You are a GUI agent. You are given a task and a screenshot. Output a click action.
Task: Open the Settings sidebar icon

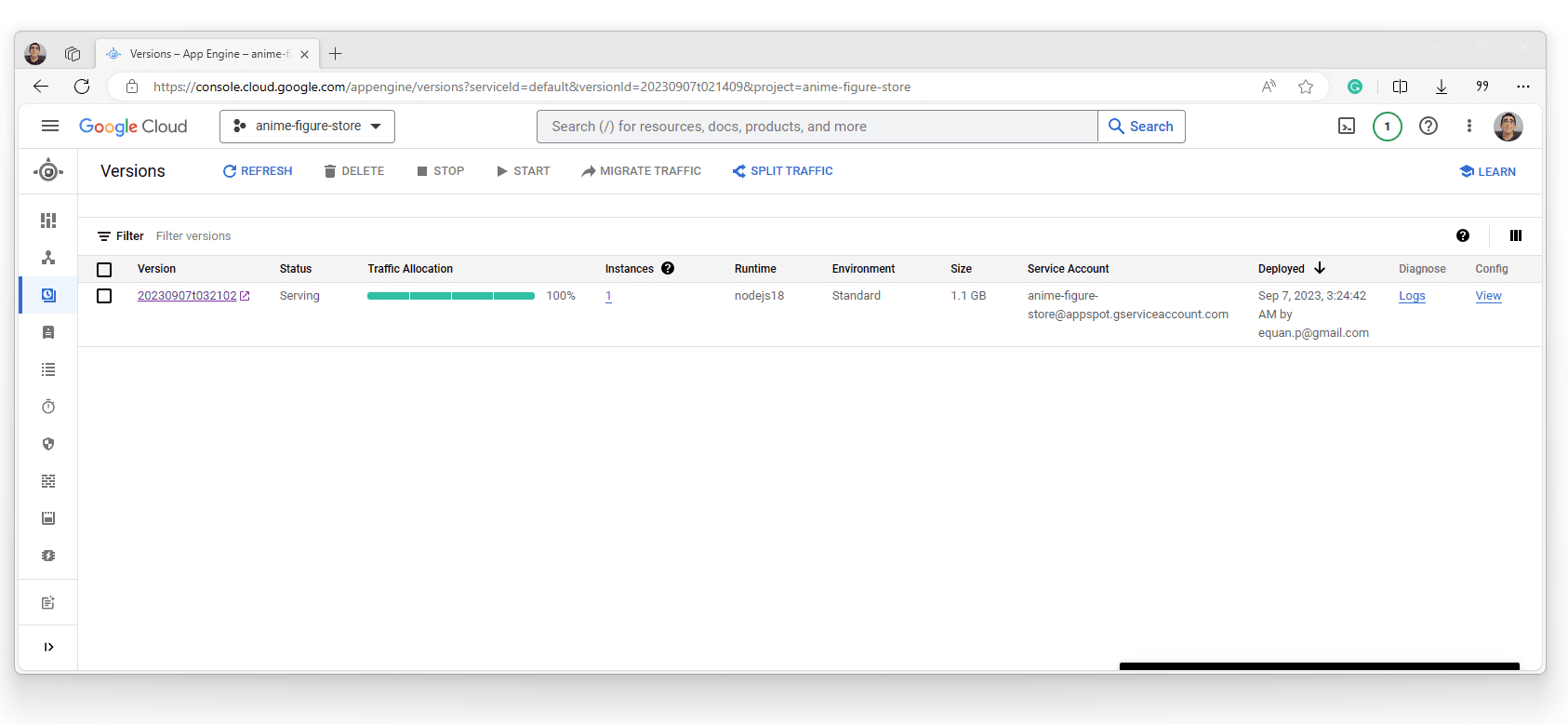48,556
